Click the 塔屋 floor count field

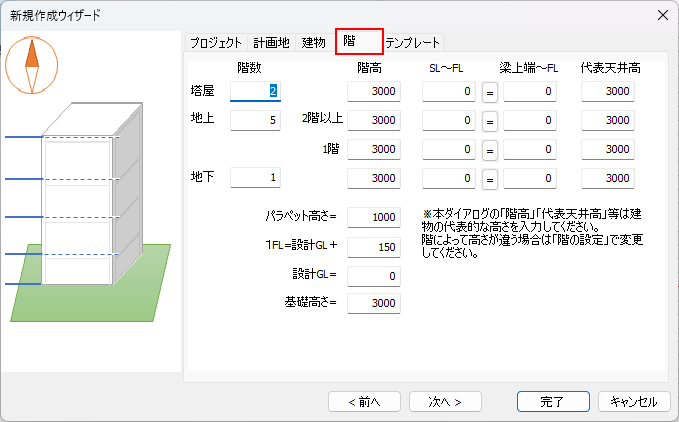point(256,92)
